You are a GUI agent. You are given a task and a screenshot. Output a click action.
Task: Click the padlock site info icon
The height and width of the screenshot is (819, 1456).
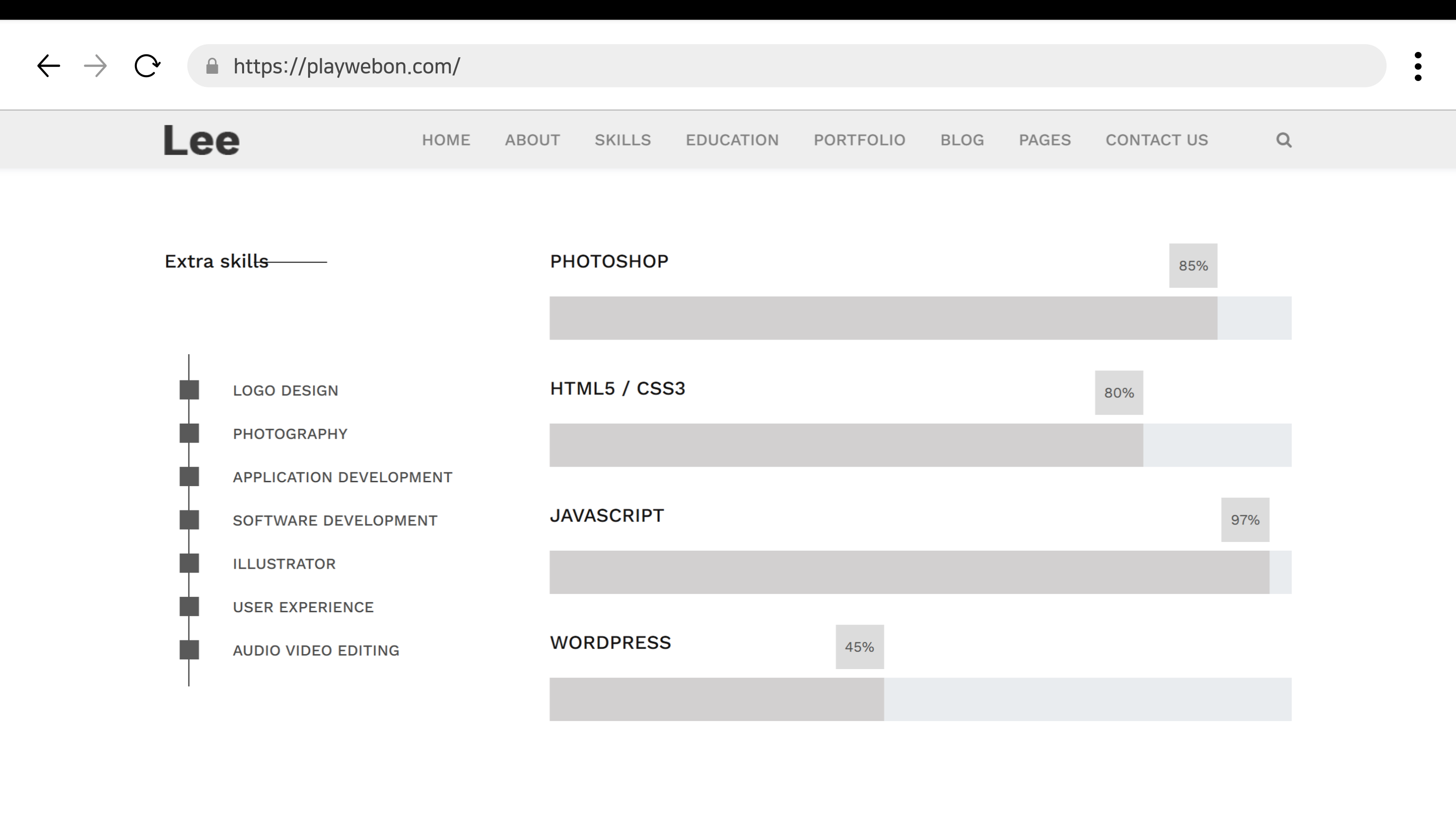point(212,66)
